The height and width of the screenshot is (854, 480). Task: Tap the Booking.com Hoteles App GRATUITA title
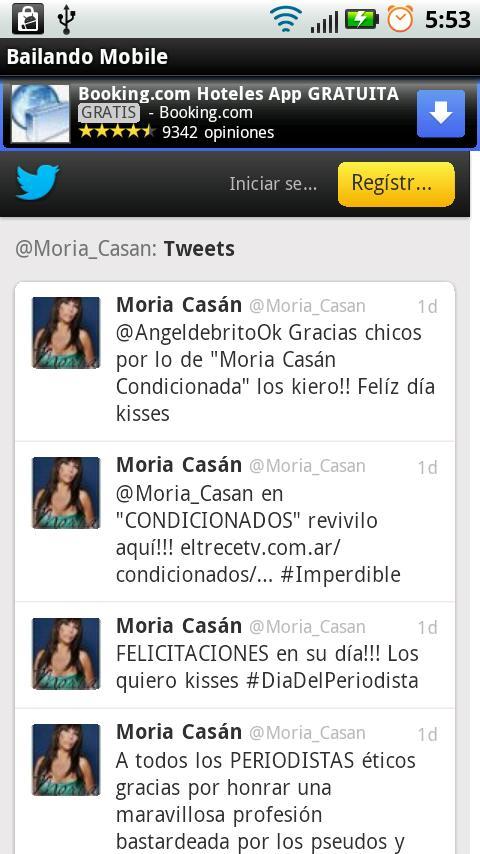[x=239, y=94]
